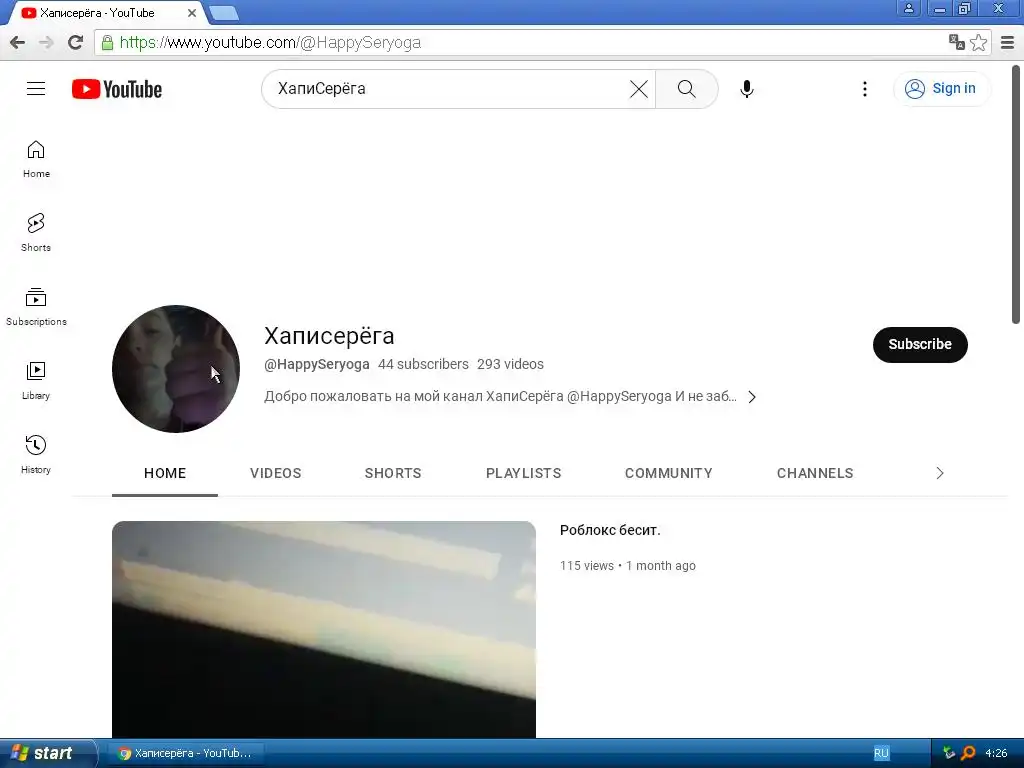Open the COMMUNITY tab
This screenshot has height=768, width=1024.
click(669, 473)
